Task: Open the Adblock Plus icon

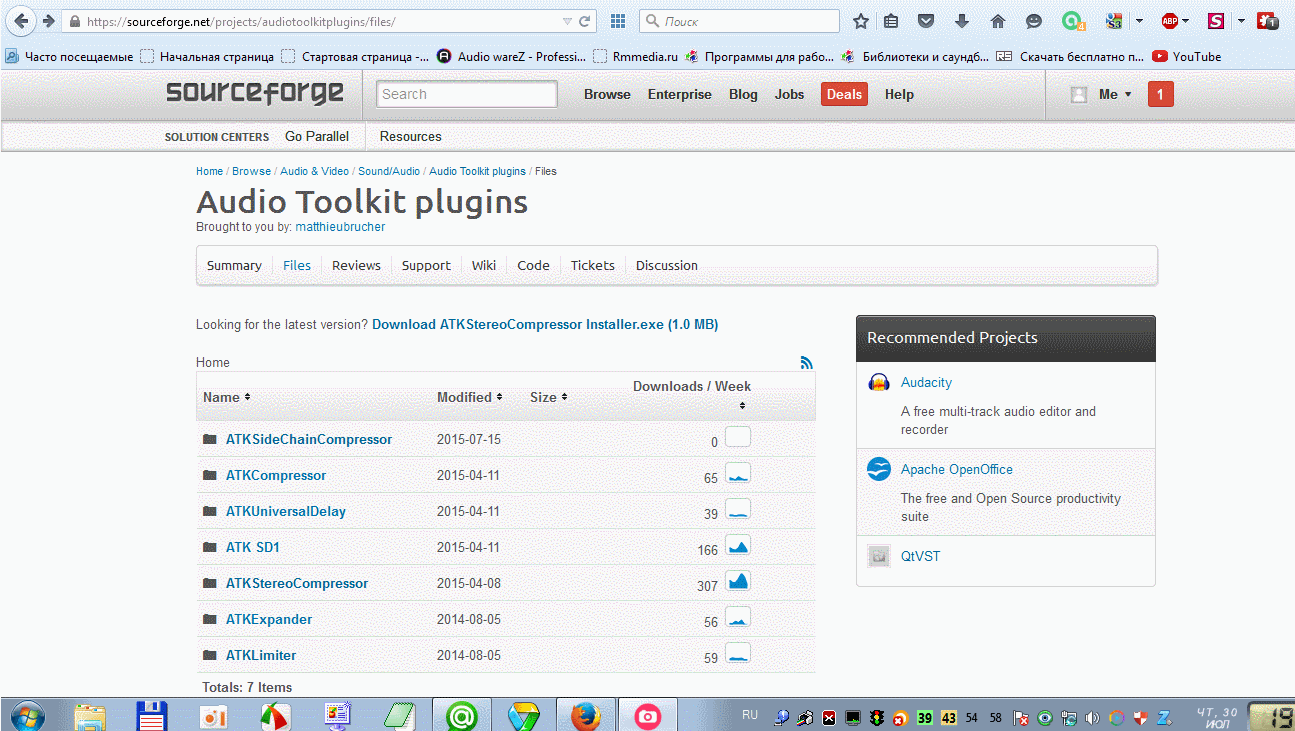Action: (x=1169, y=21)
